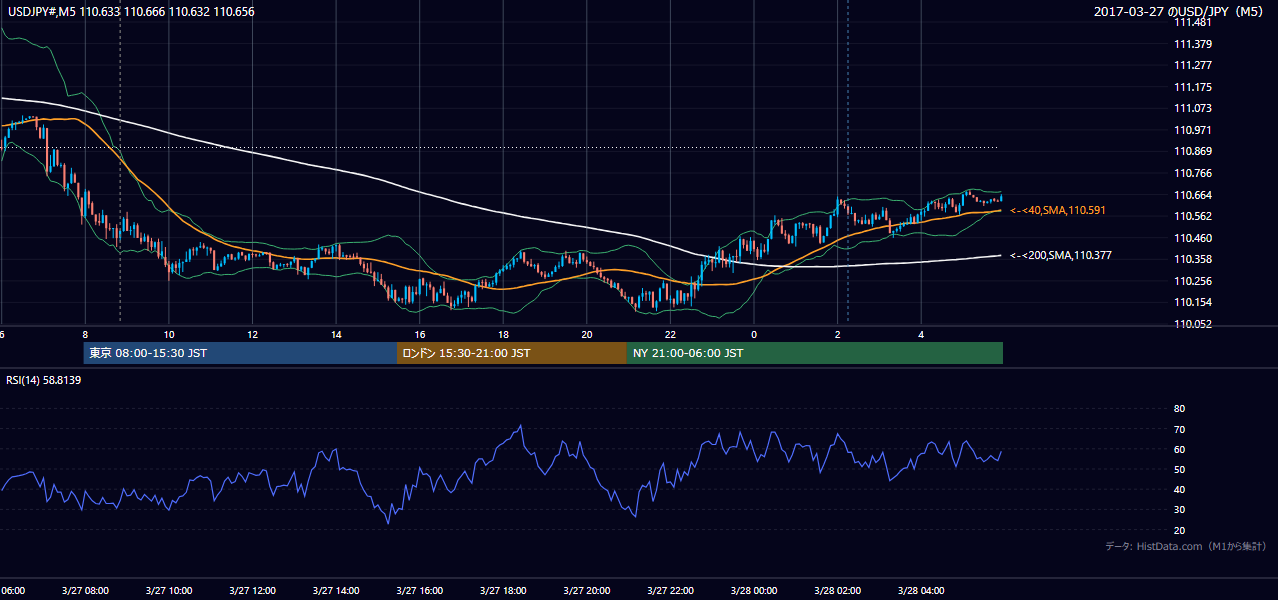Click price level 110.869 on the axis
This screenshot has height=600, width=1278.
1193,152
